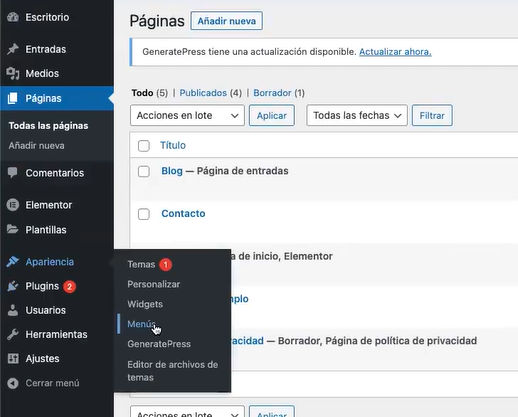This screenshot has height=417, width=518.
Task: Click the top Aplicar button
Action: click(x=272, y=115)
